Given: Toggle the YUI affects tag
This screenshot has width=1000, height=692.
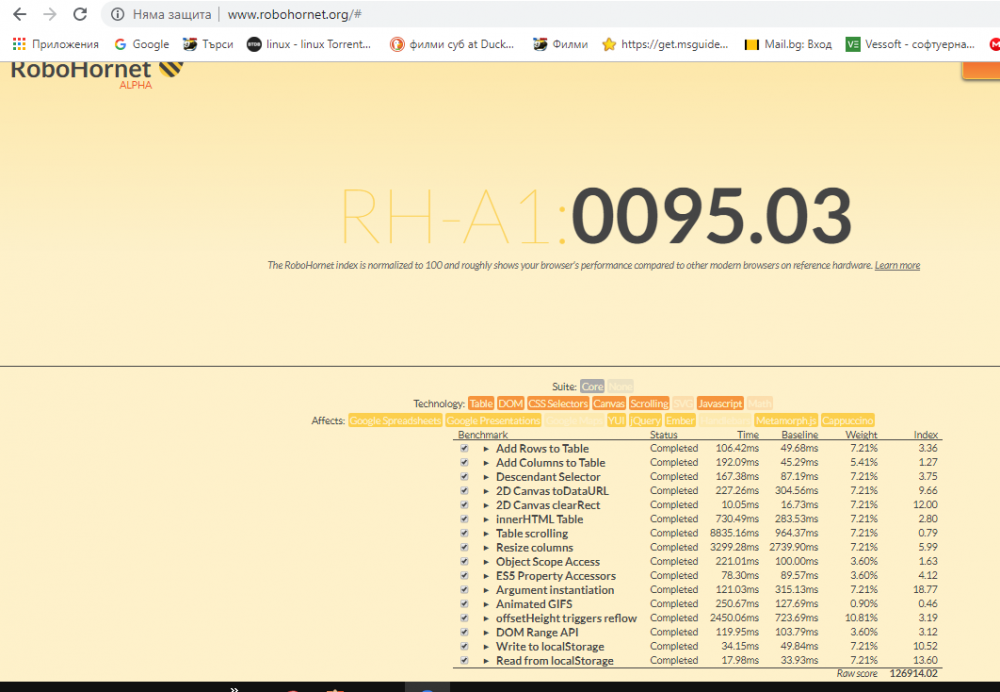Looking at the screenshot, I should tap(616, 421).
